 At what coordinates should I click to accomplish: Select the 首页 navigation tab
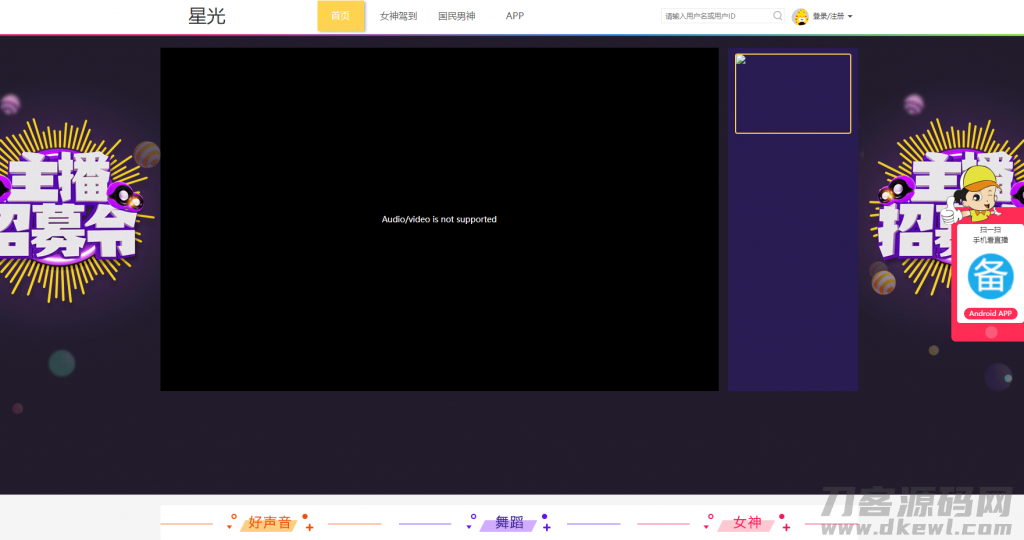point(341,16)
